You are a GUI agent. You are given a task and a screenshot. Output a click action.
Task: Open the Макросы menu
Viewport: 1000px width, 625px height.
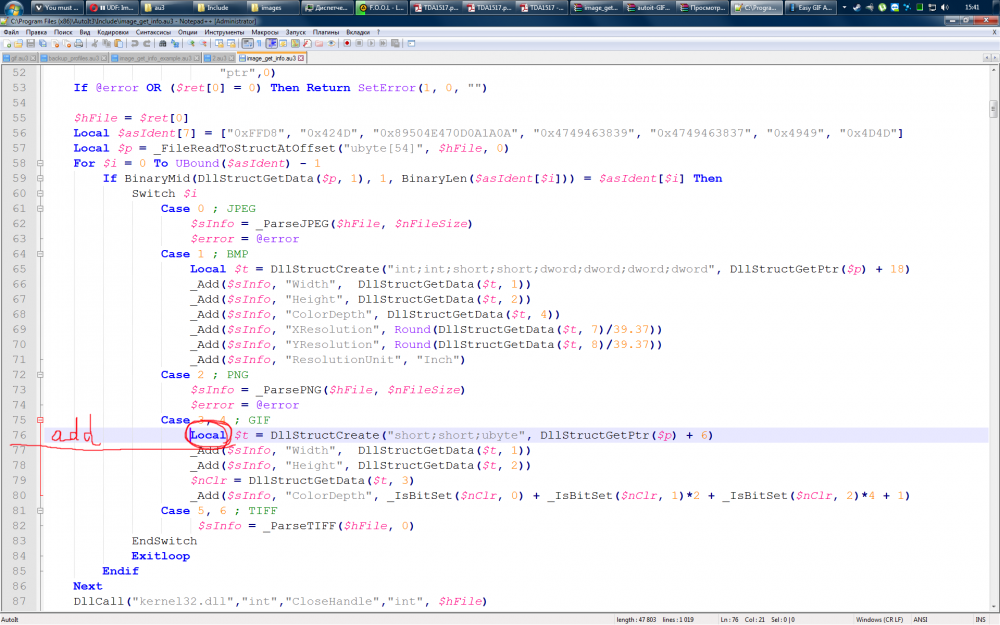tap(265, 32)
